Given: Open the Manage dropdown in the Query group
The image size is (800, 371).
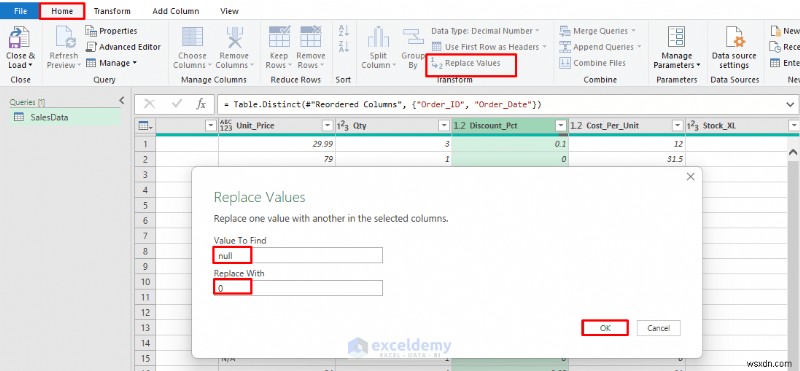Looking at the screenshot, I should point(112,63).
